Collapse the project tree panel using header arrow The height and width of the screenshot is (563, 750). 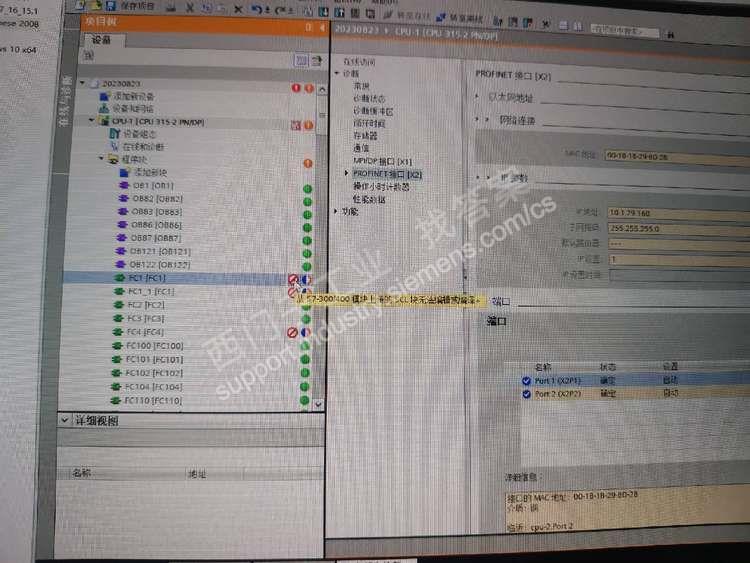coord(323,28)
